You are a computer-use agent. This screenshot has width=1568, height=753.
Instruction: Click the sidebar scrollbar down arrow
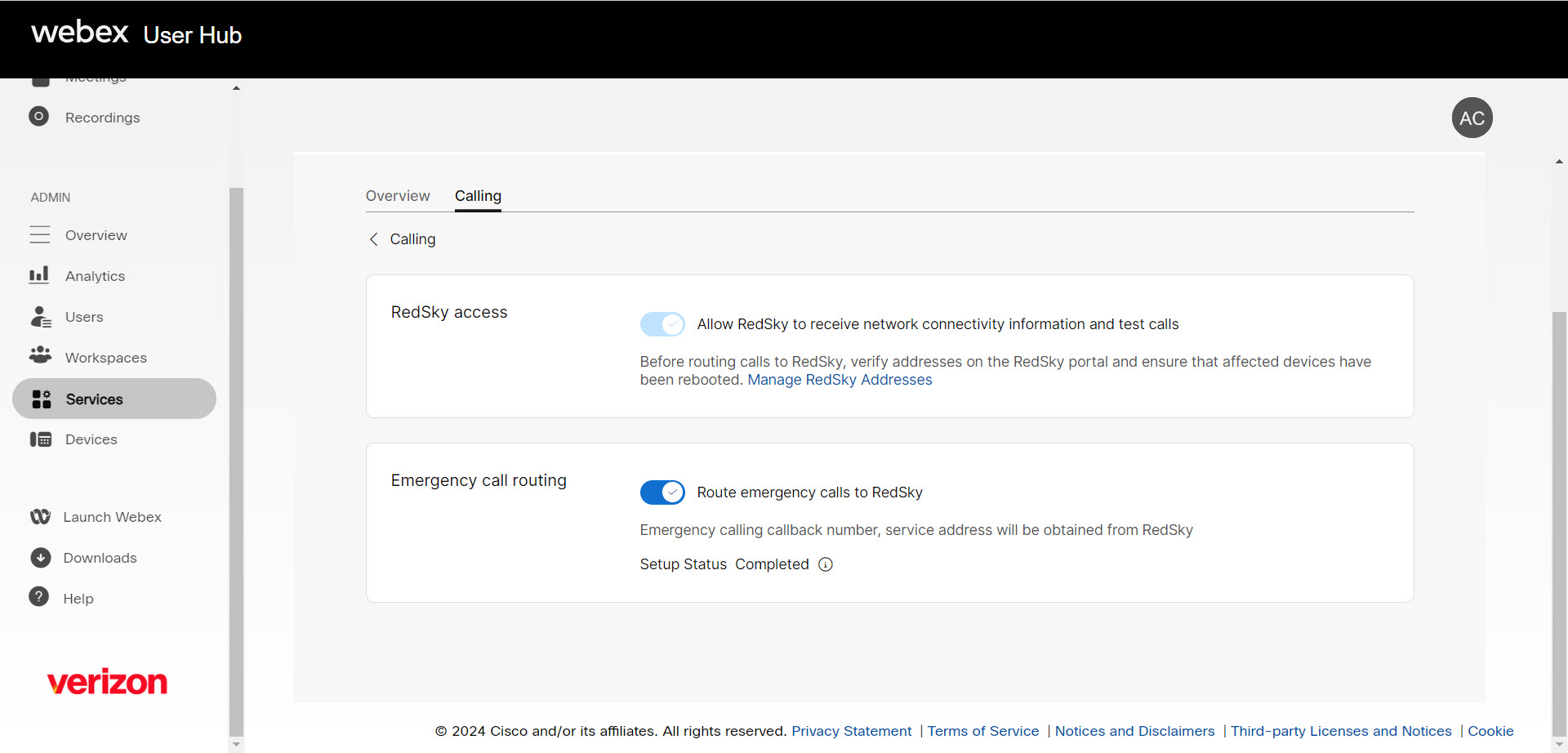click(x=236, y=744)
